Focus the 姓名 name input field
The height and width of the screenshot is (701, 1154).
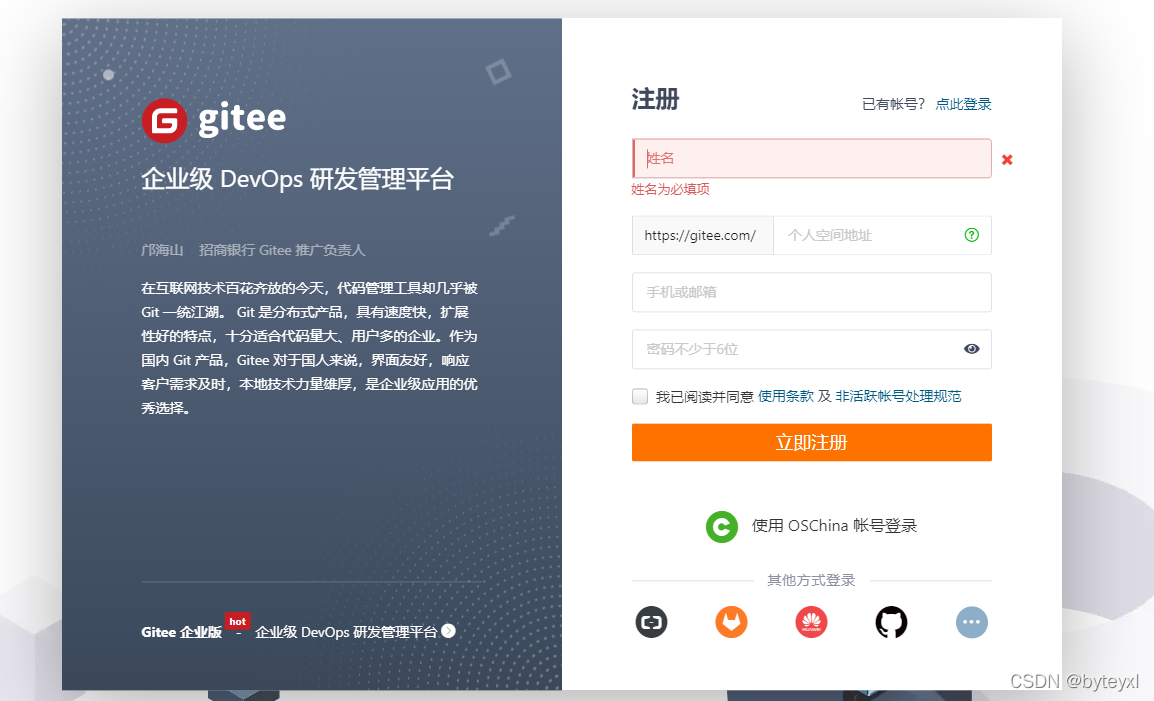(x=812, y=158)
